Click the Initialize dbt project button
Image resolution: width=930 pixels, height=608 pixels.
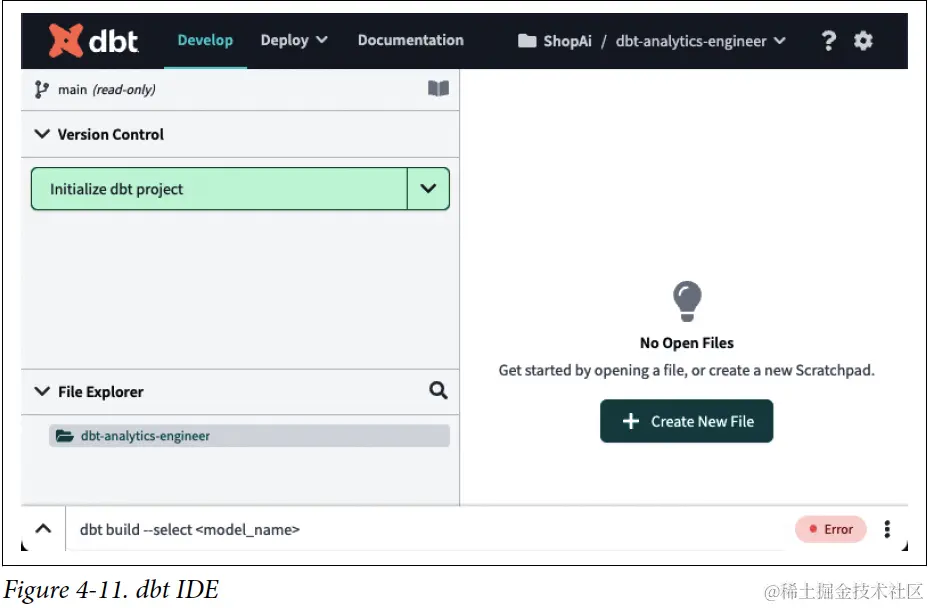[219, 189]
